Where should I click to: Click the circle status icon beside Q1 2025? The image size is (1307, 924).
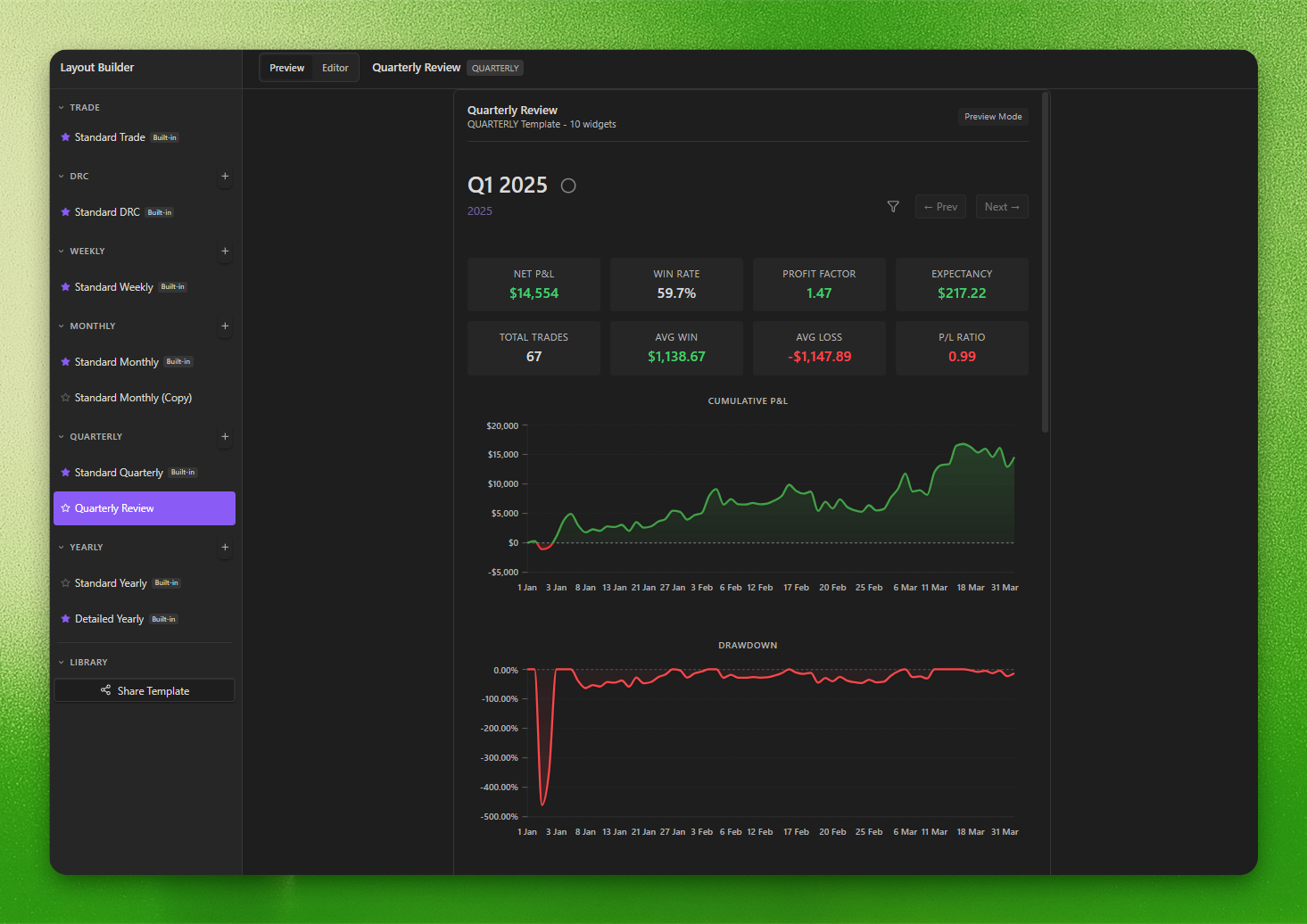[568, 186]
